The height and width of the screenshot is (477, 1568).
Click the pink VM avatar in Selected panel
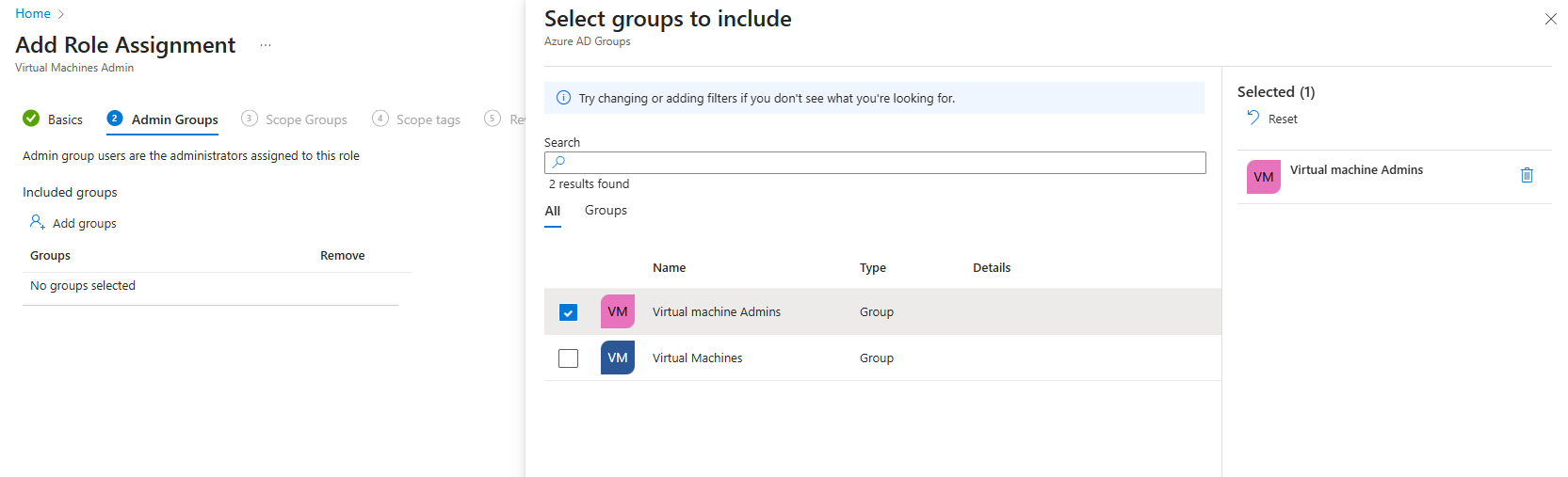click(x=1263, y=177)
